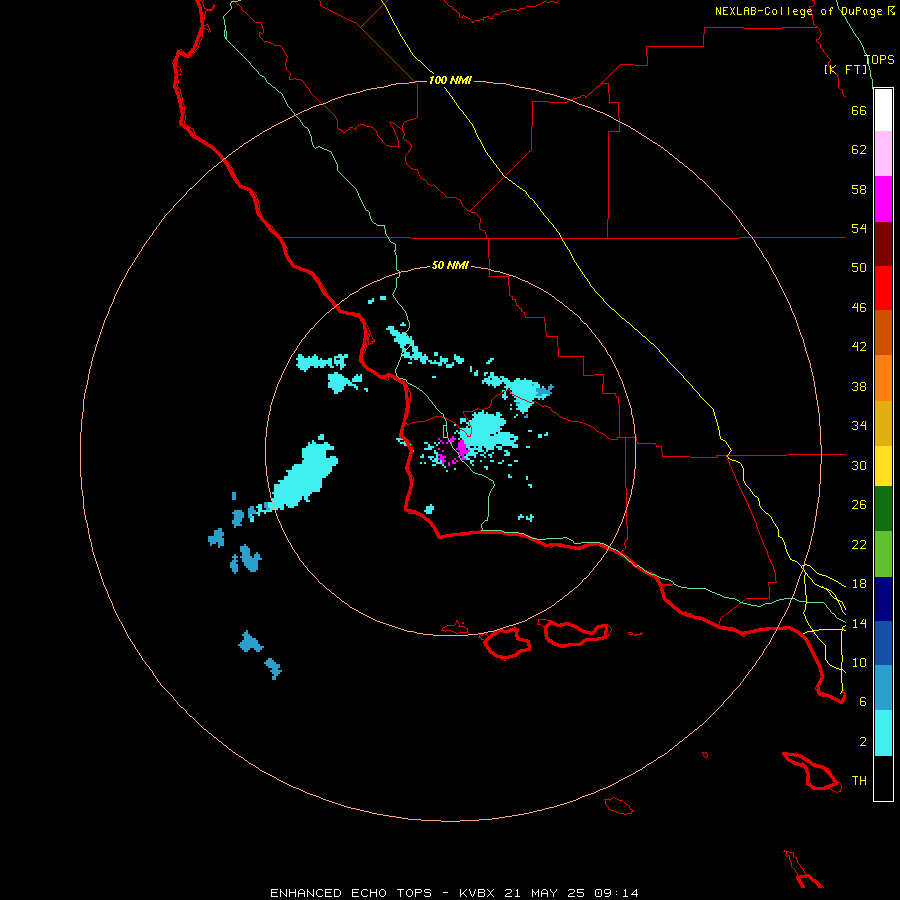Screen dimensions: 900x900
Task: Click the "TH" threshold label
Action: point(859,781)
